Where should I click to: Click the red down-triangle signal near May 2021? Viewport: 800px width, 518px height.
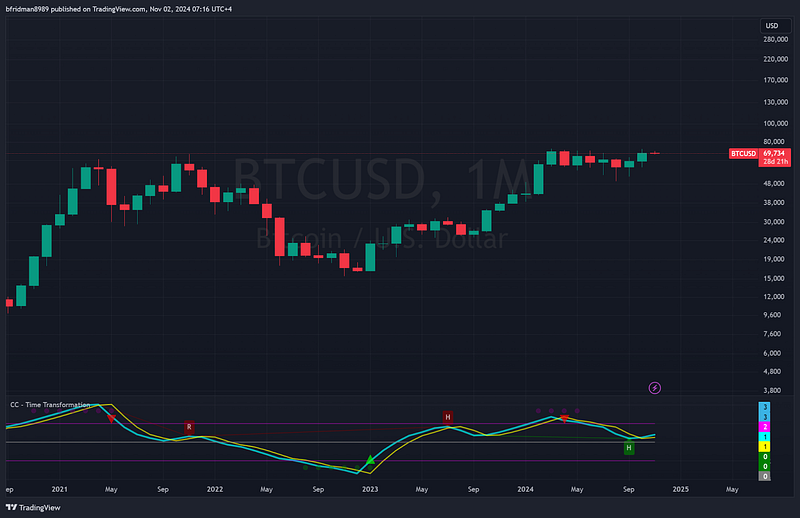click(x=111, y=419)
